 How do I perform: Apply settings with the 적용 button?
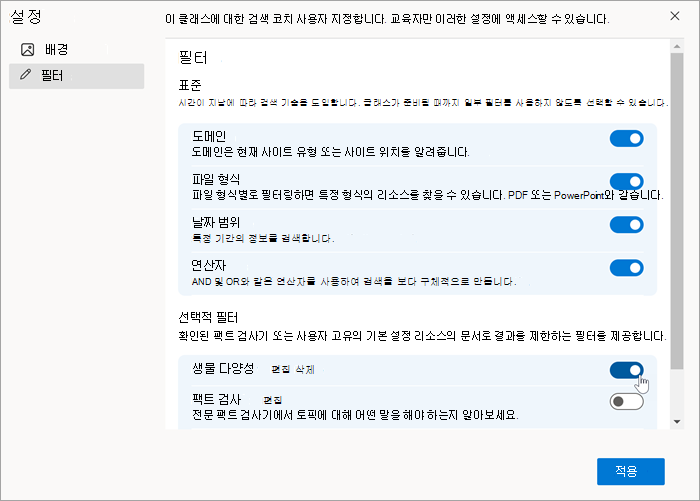pos(630,471)
